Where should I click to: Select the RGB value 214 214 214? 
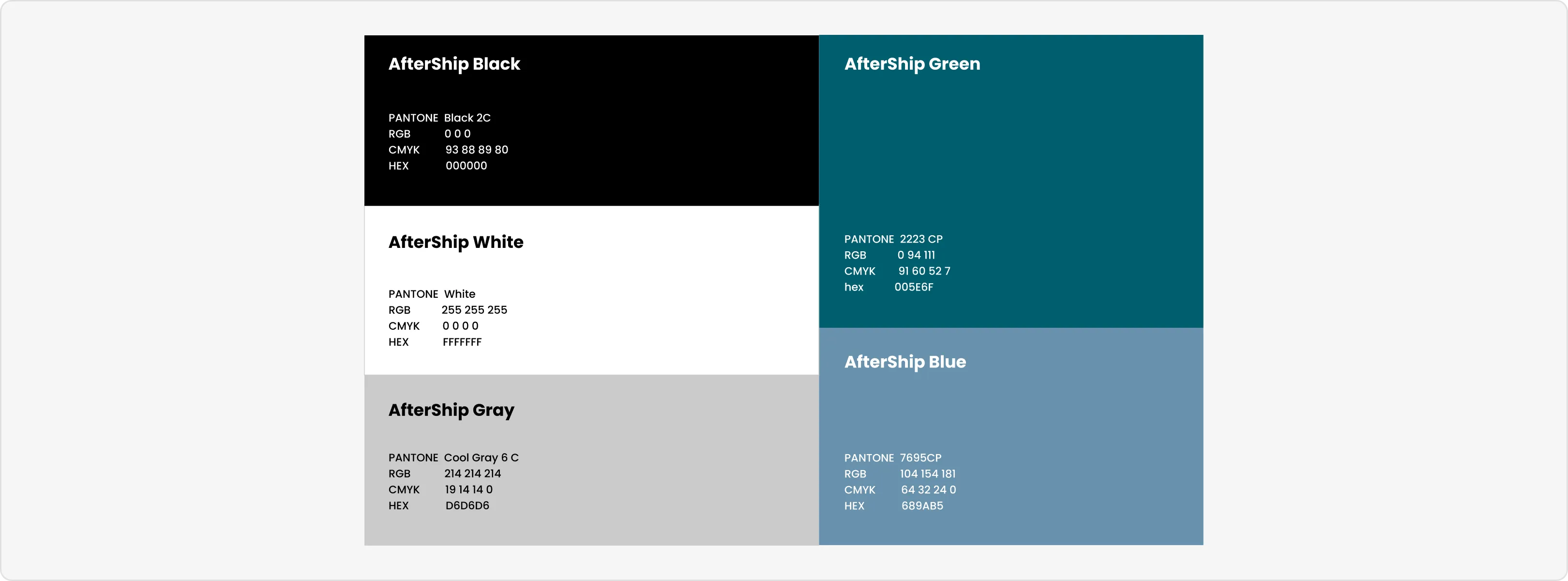click(x=472, y=474)
